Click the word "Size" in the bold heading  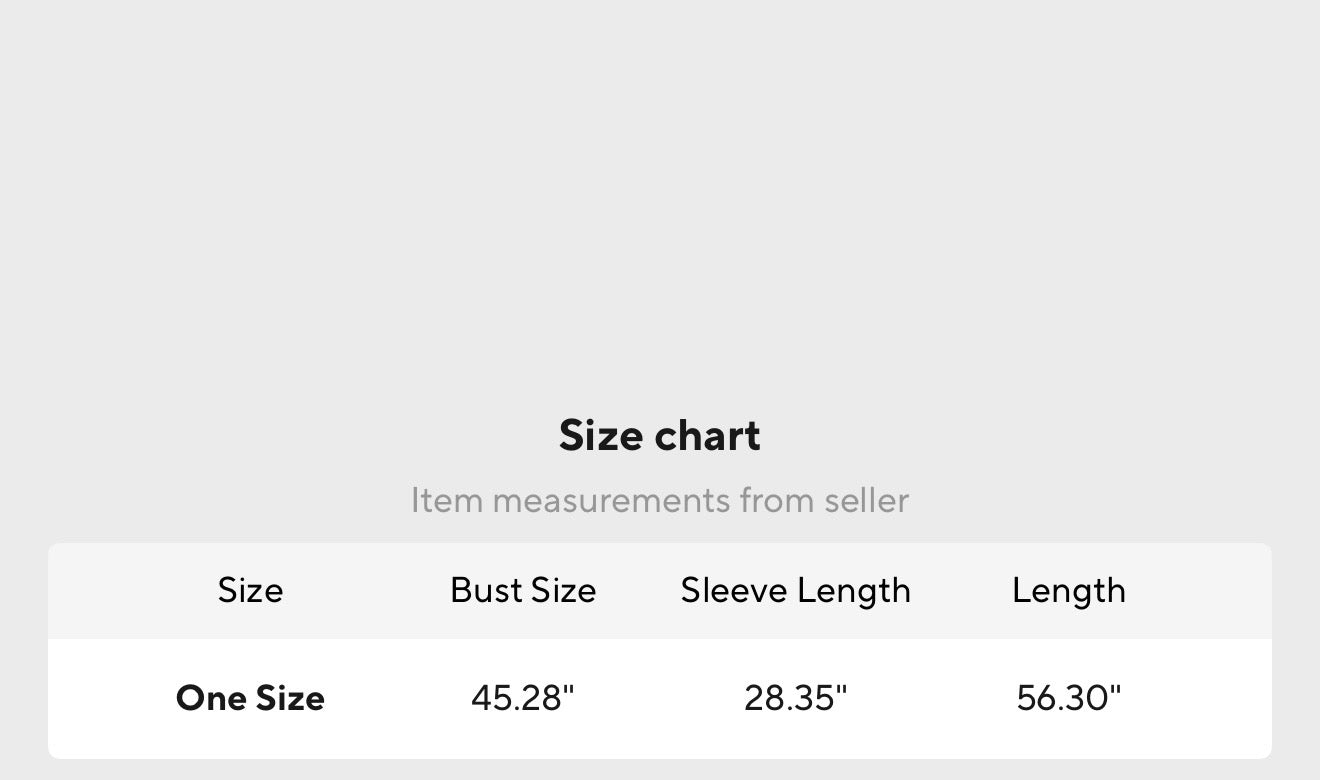coord(601,436)
